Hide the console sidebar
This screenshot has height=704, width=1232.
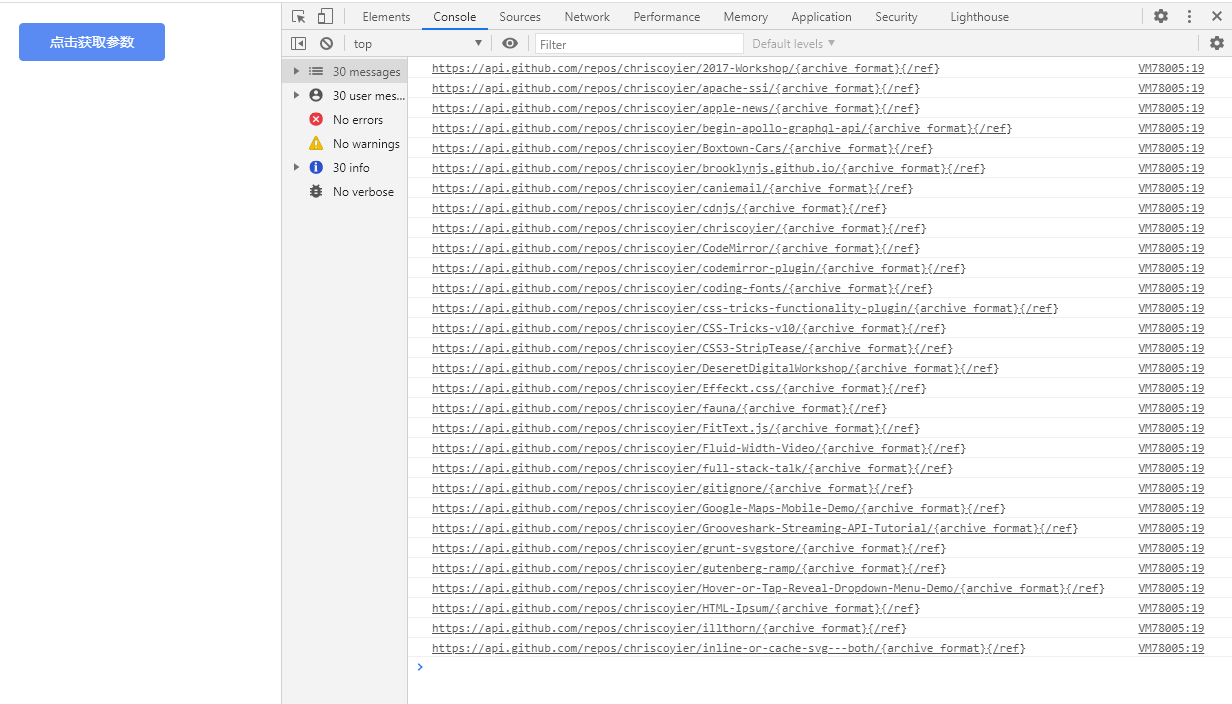click(298, 44)
